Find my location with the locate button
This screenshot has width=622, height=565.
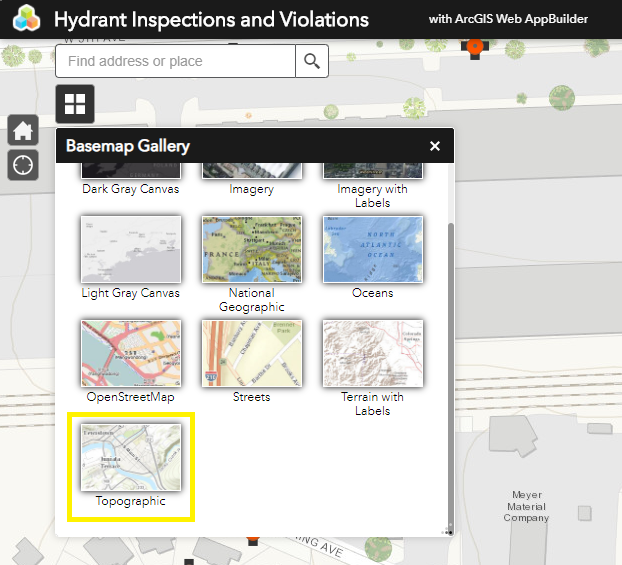pos(23,165)
